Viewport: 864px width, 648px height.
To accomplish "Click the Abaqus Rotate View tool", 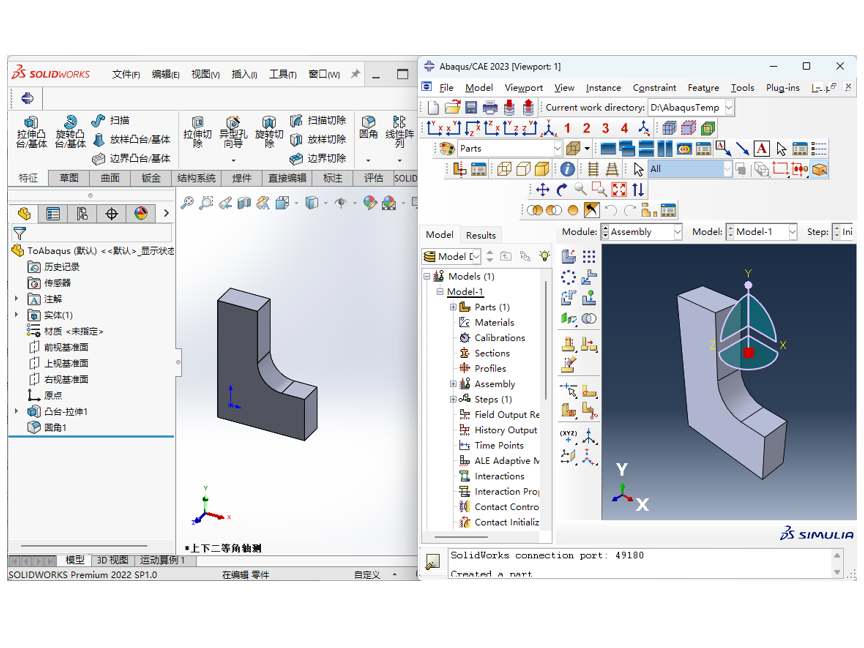I will (561, 190).
